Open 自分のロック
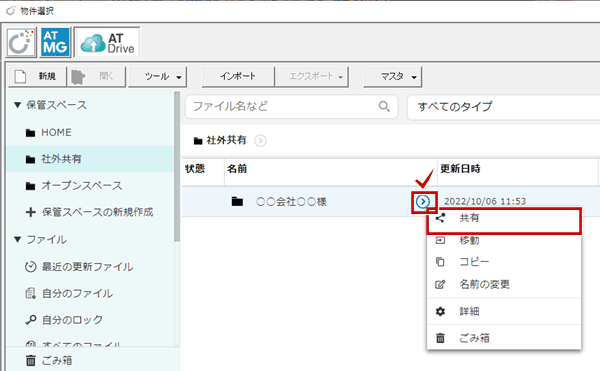Screen dimensions: 600x371 pos(64,320)
